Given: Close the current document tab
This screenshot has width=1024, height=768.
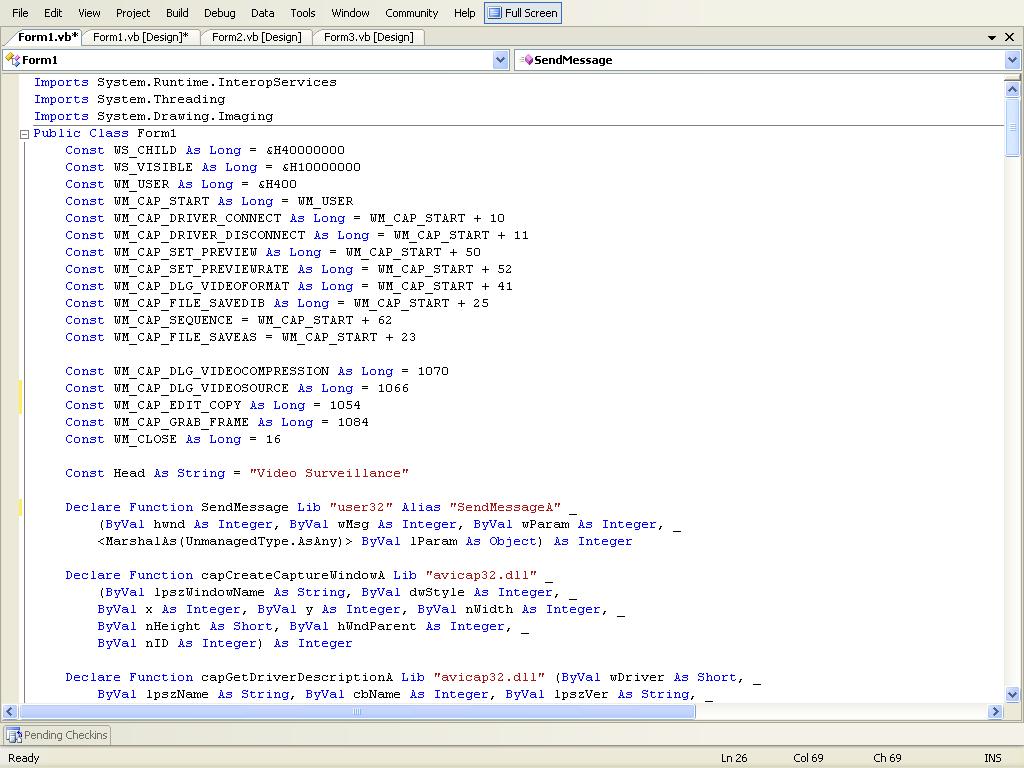Looking at the screenshot, I should click(1009, 37).
